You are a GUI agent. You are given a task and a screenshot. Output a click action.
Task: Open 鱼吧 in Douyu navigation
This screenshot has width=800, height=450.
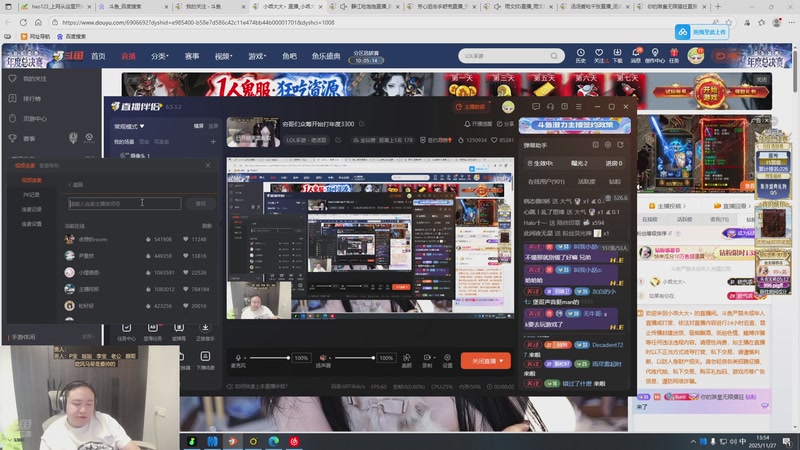coord(289,56)
